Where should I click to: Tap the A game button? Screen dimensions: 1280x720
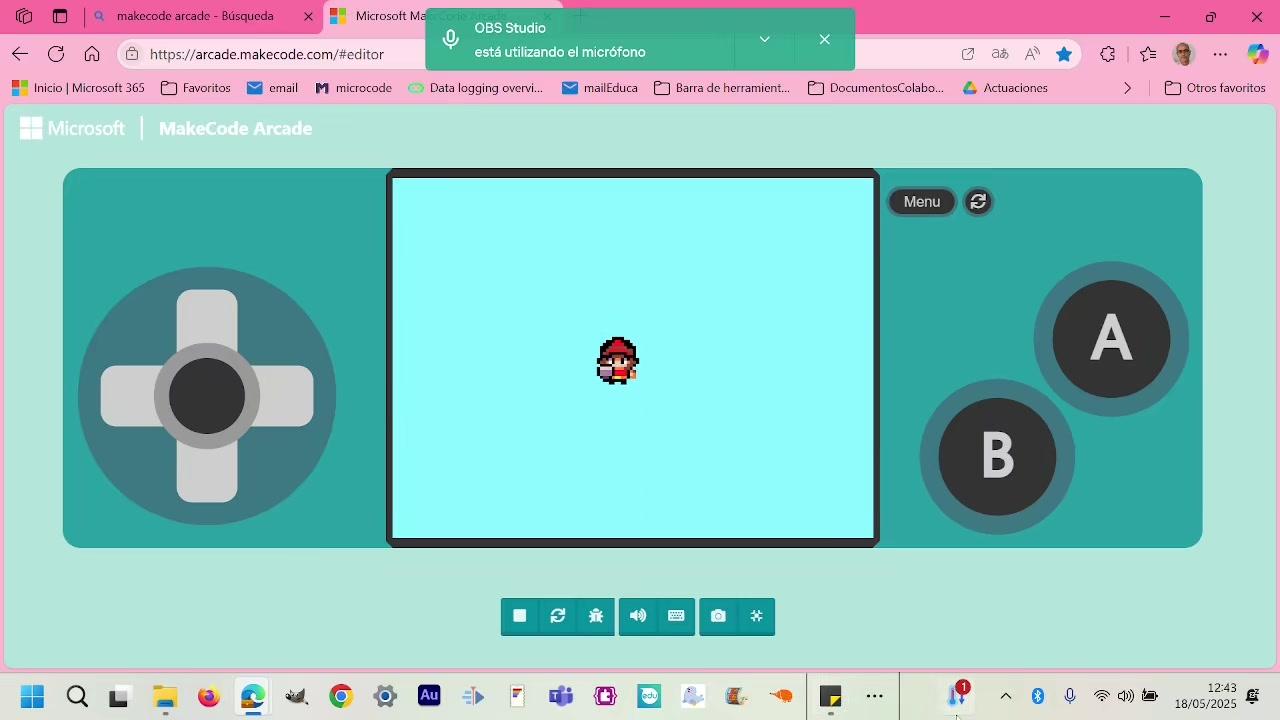[x=1111, y=339]
